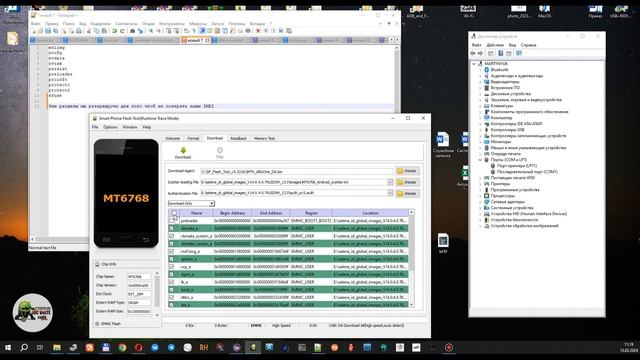640x360 pixels.
Task: Click the Begin Address column header
Action: (x=232, y=213)
